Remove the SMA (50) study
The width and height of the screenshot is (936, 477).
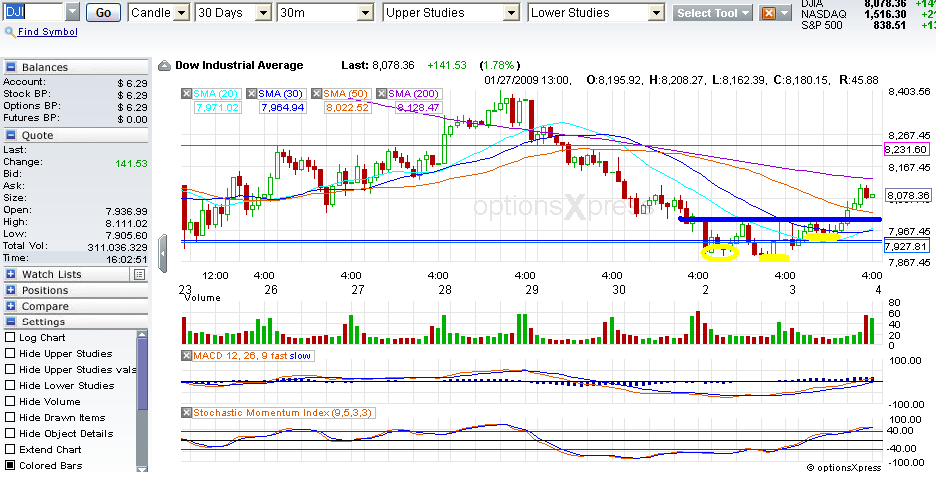tap(316, 94)
